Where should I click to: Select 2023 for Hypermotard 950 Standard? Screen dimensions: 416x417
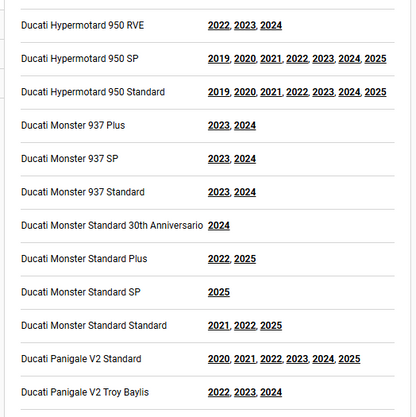click(x=323, y=92)
